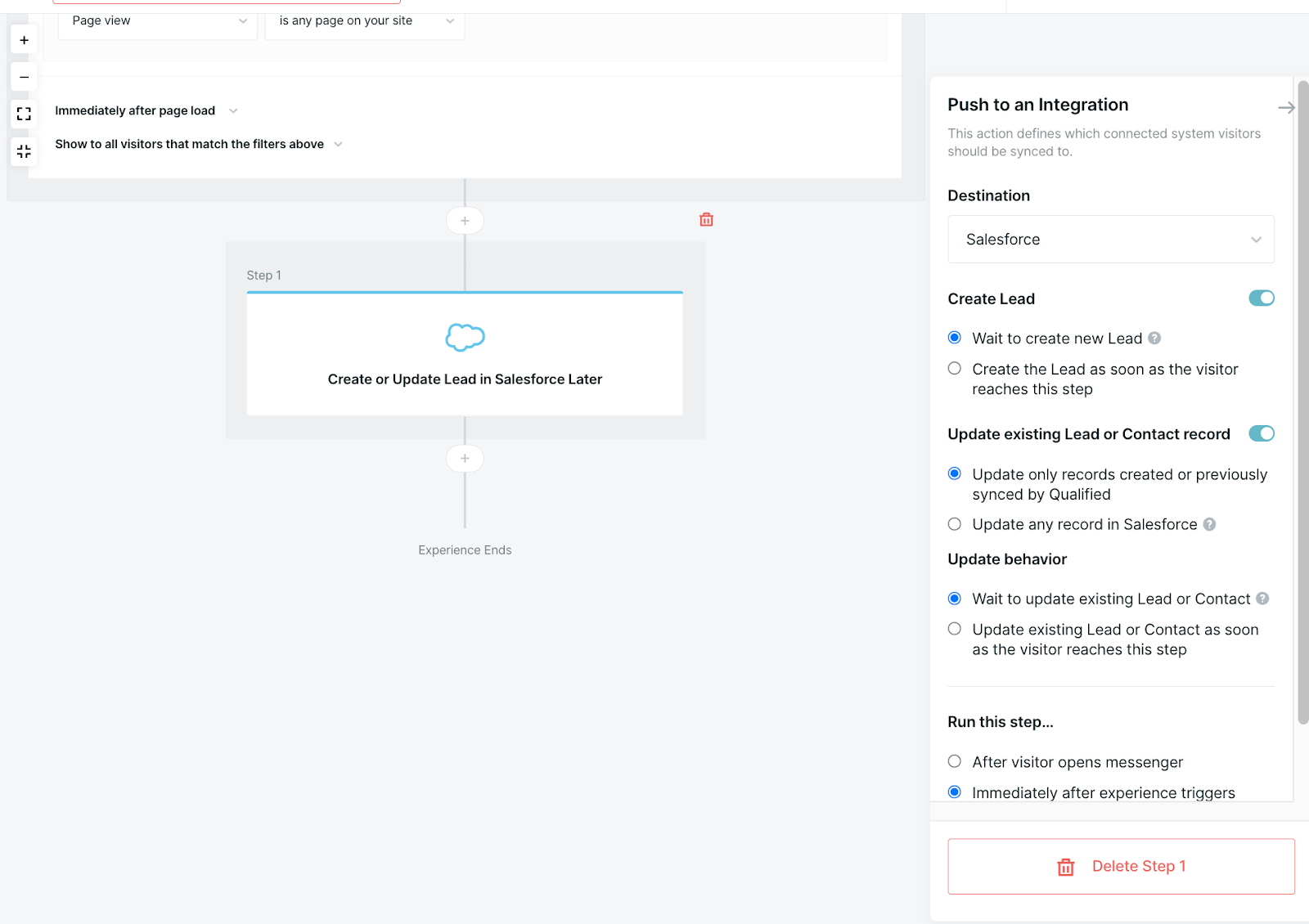Select After visitor opens messenger option
1309x924 pixels.
coord(955,761)
